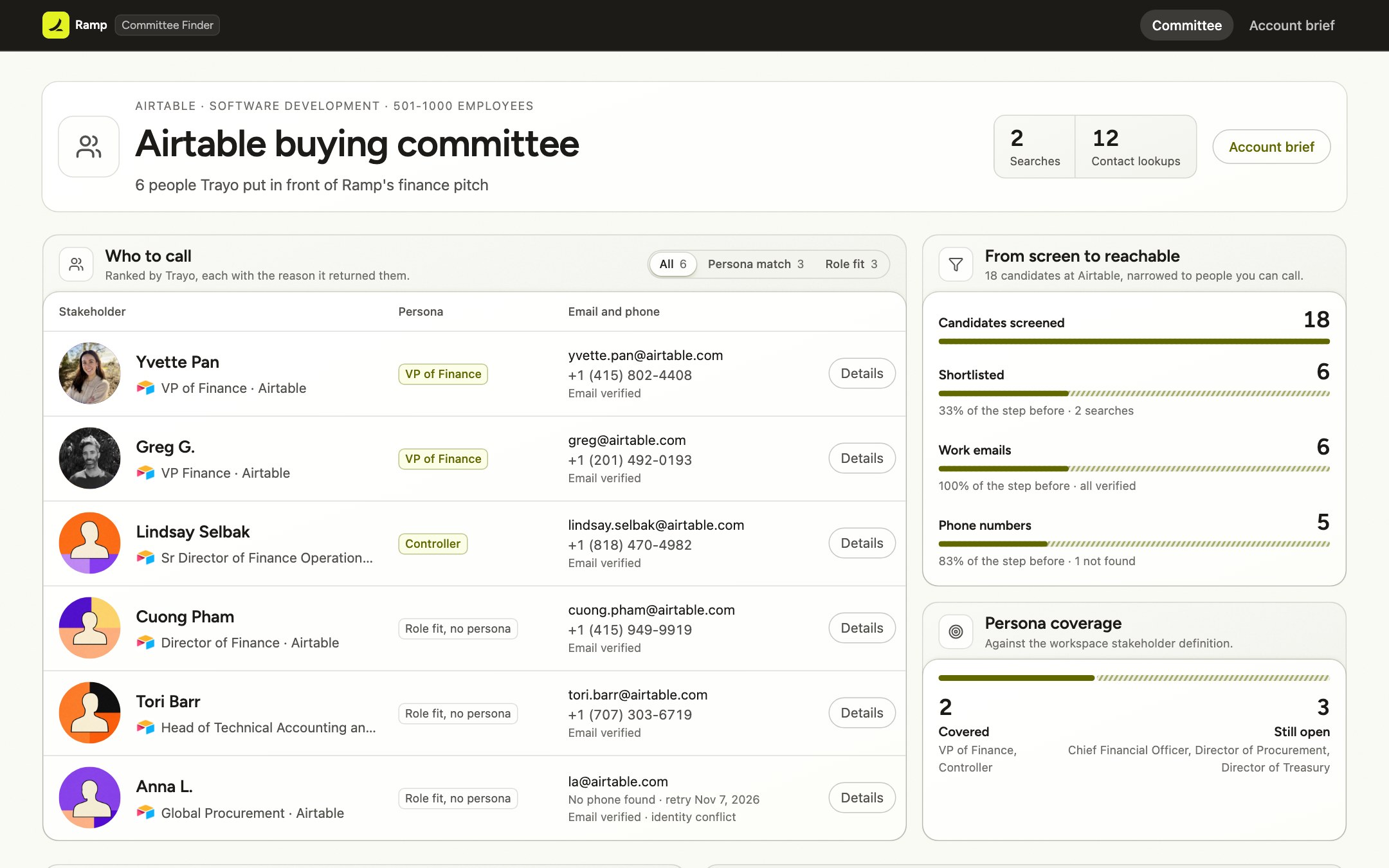Open Details for Yvette Pan
The height and width of the screenshot is (868, 1389).
coord(862,373)
